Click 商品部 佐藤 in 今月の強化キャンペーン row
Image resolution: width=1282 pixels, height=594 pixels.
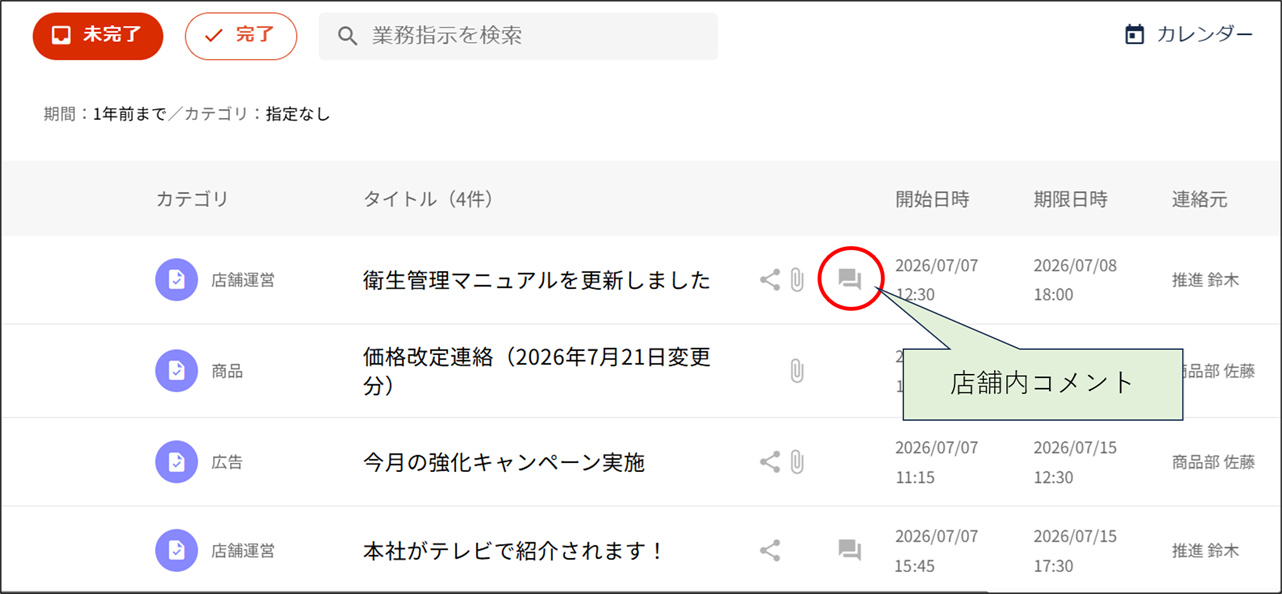pos(1213,462)
